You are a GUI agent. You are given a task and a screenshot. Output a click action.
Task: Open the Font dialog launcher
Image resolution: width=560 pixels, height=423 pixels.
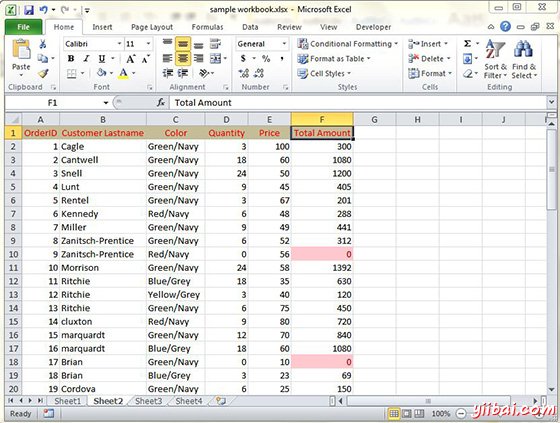[x=150, y=87]
